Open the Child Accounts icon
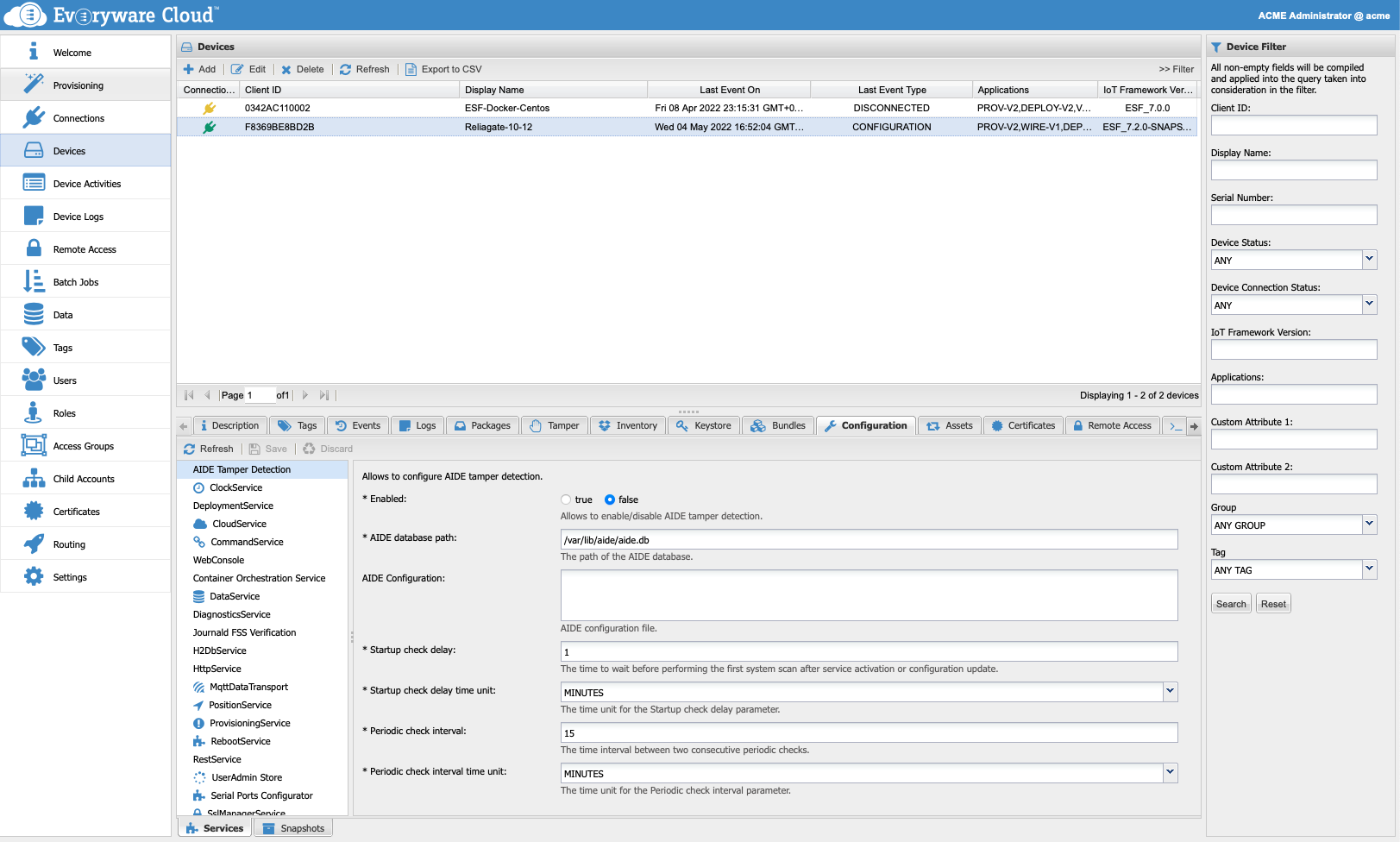The width and height of the screenshot is (1400, 842). tap(33, 478)
